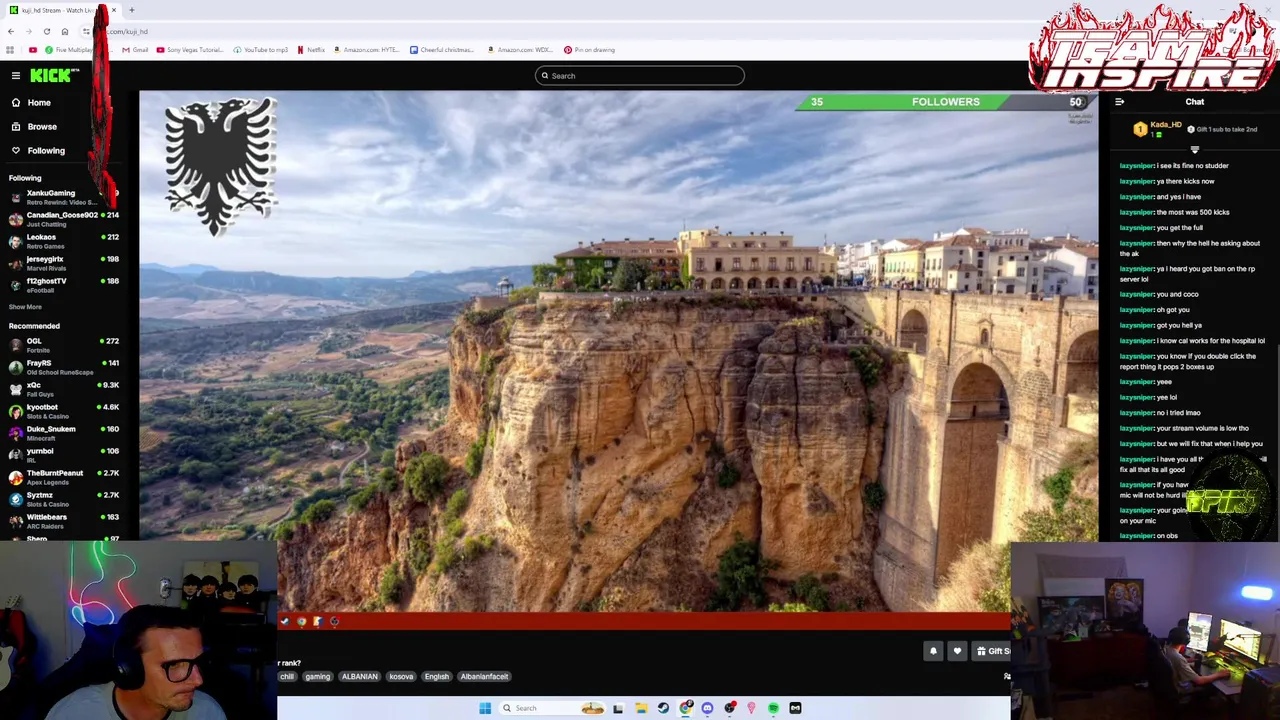Reload the page
The height and width of the screenshot is (720, 1280).
(x=47, y=32)
